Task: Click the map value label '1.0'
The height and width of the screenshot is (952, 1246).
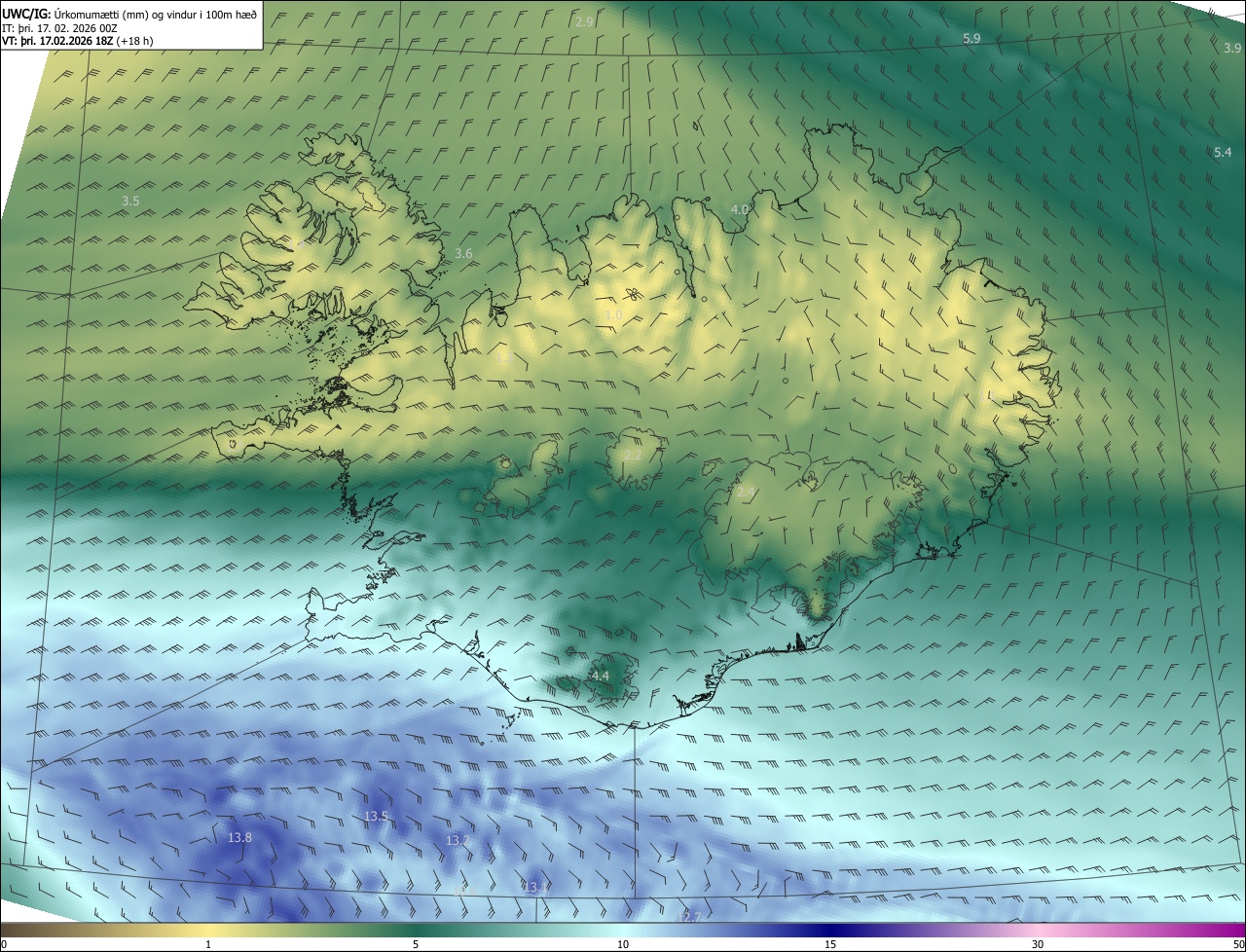Action: [612, 315]
